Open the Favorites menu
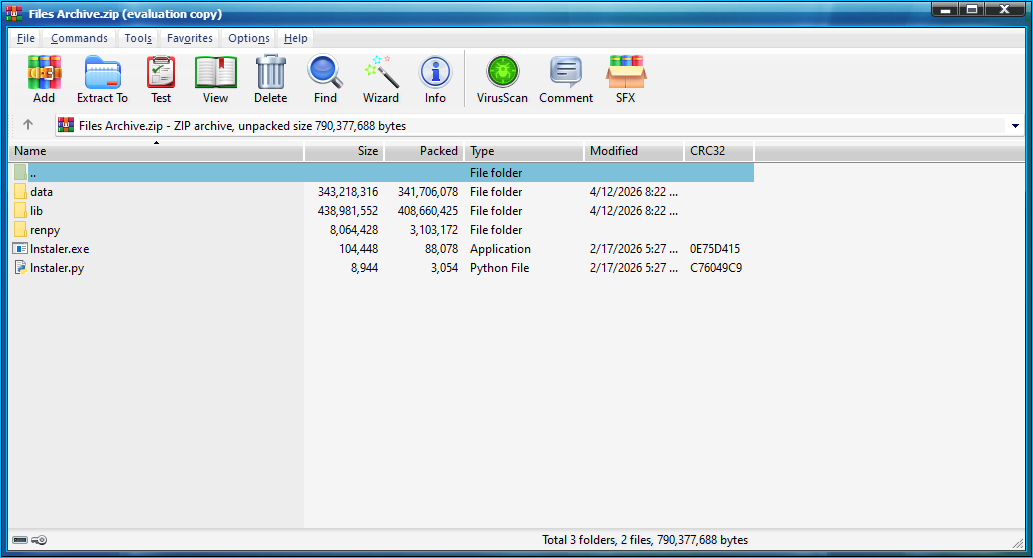This screenshot has height=558, width=1033. tap(190, 38)
